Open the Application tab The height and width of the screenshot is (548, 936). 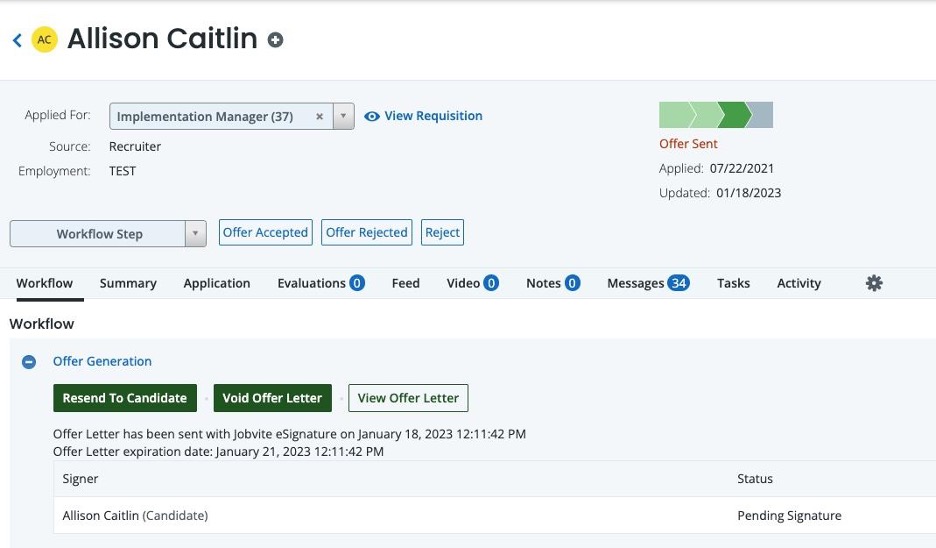coord(217,283)
